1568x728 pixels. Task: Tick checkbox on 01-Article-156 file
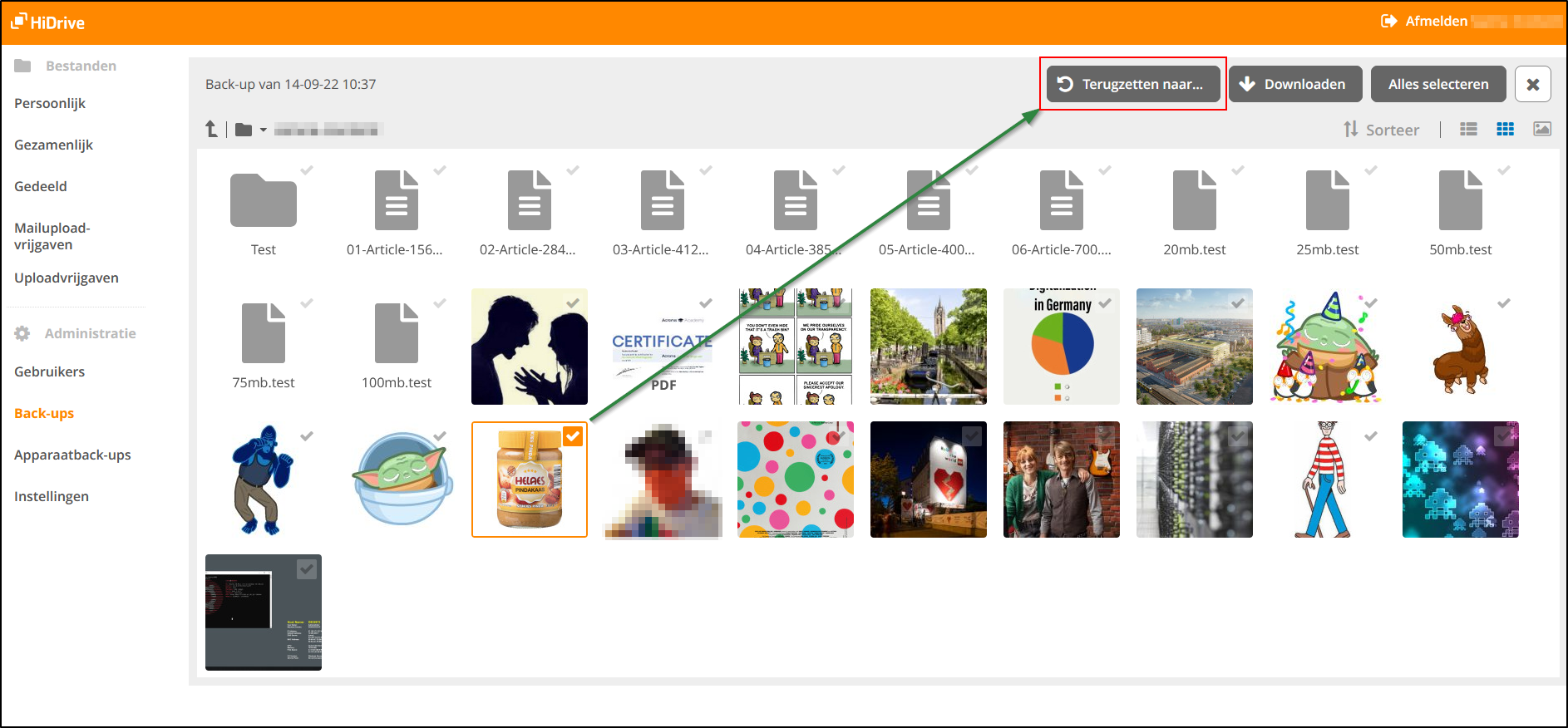point(440,170)
